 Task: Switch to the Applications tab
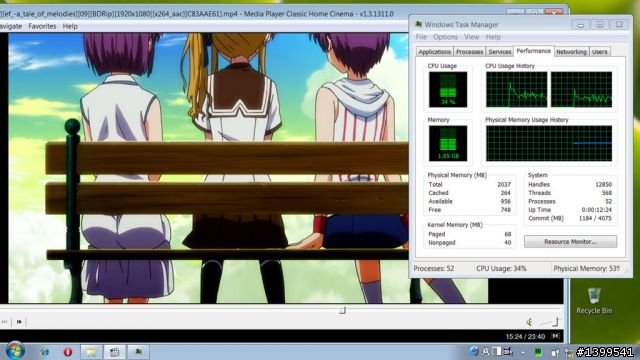coord(434,52)
